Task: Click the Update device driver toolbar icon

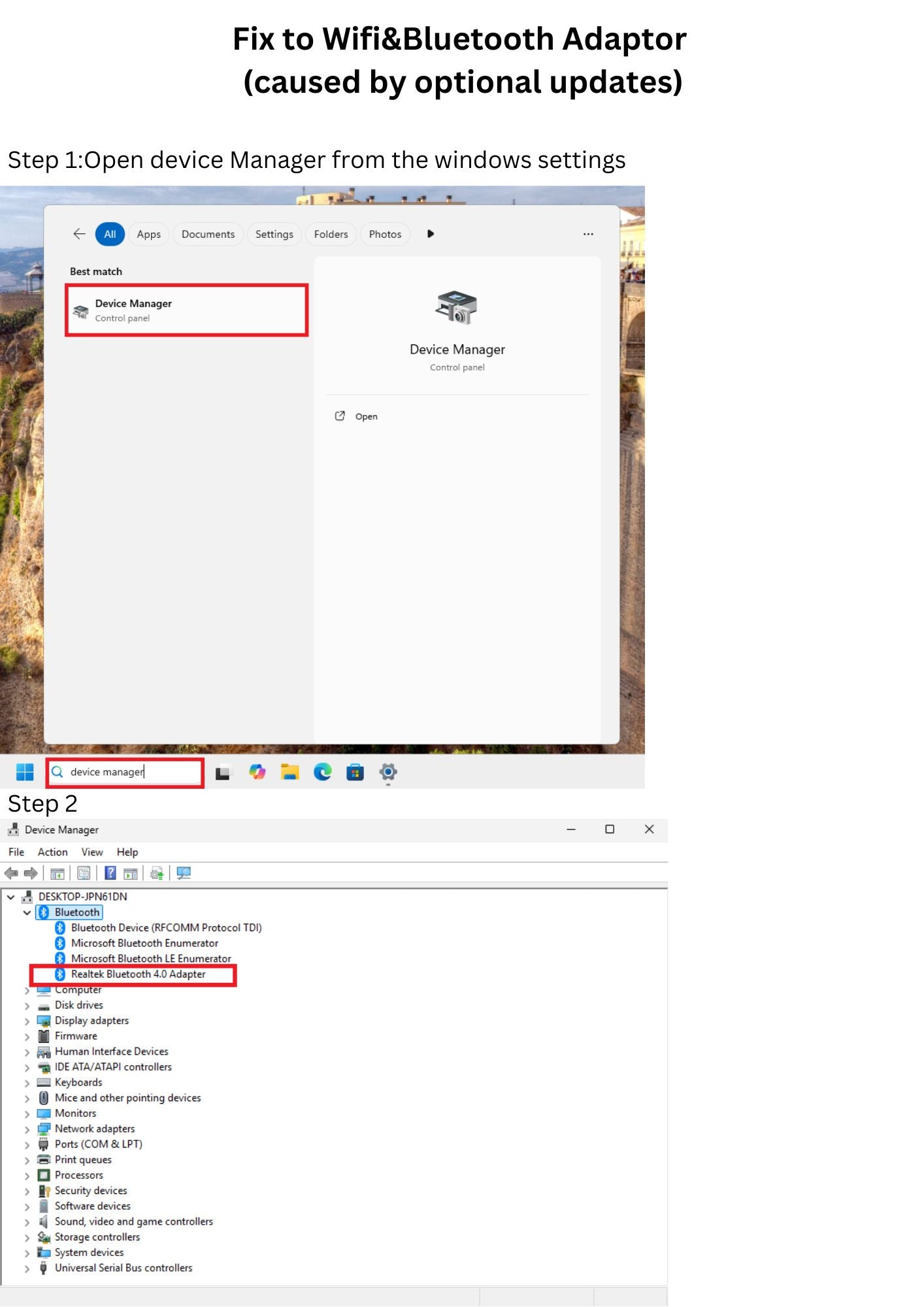Action: 157,873
